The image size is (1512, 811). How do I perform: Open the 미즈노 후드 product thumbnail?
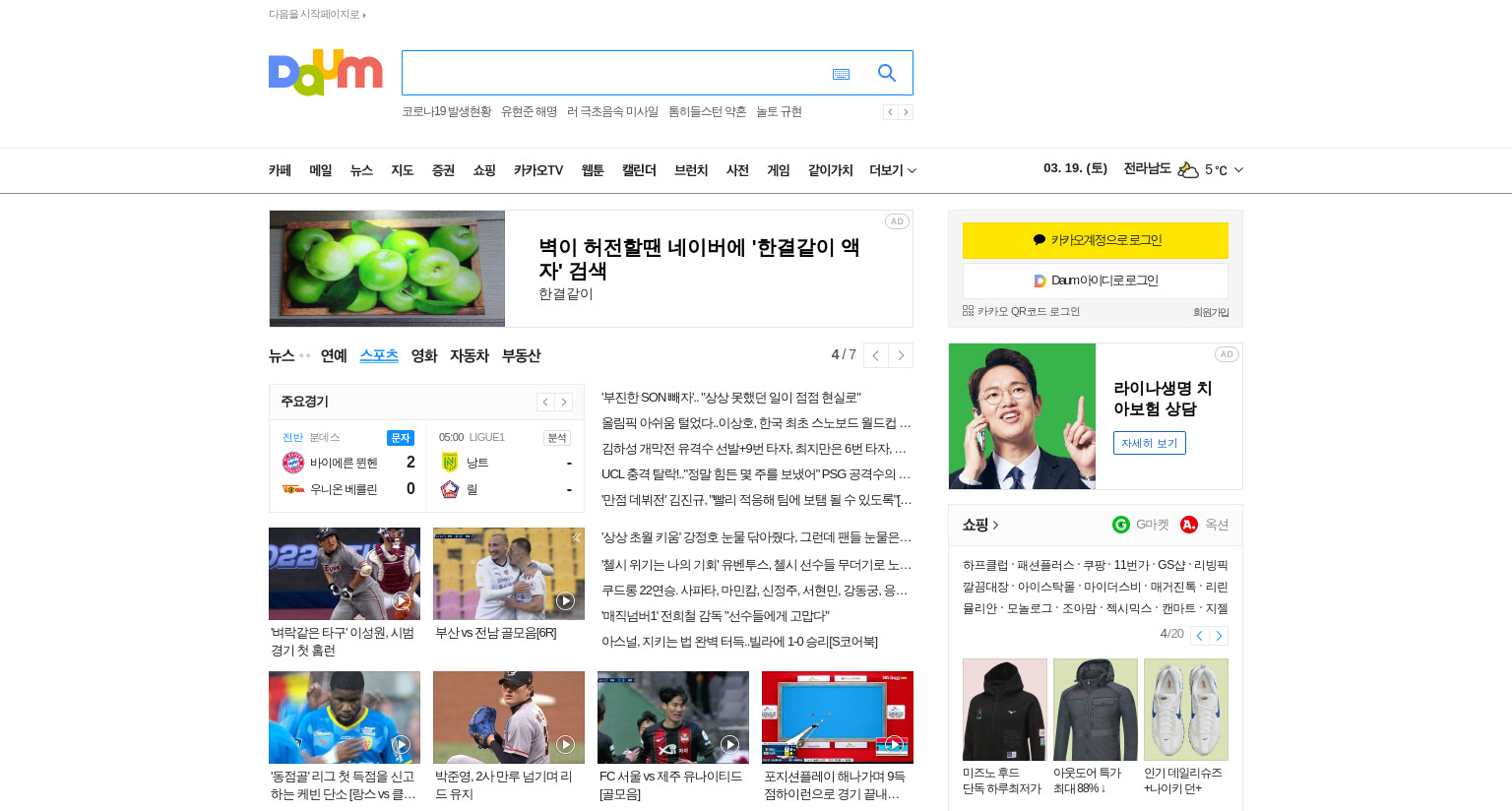pyautogui.click(x=1005, y=710)
